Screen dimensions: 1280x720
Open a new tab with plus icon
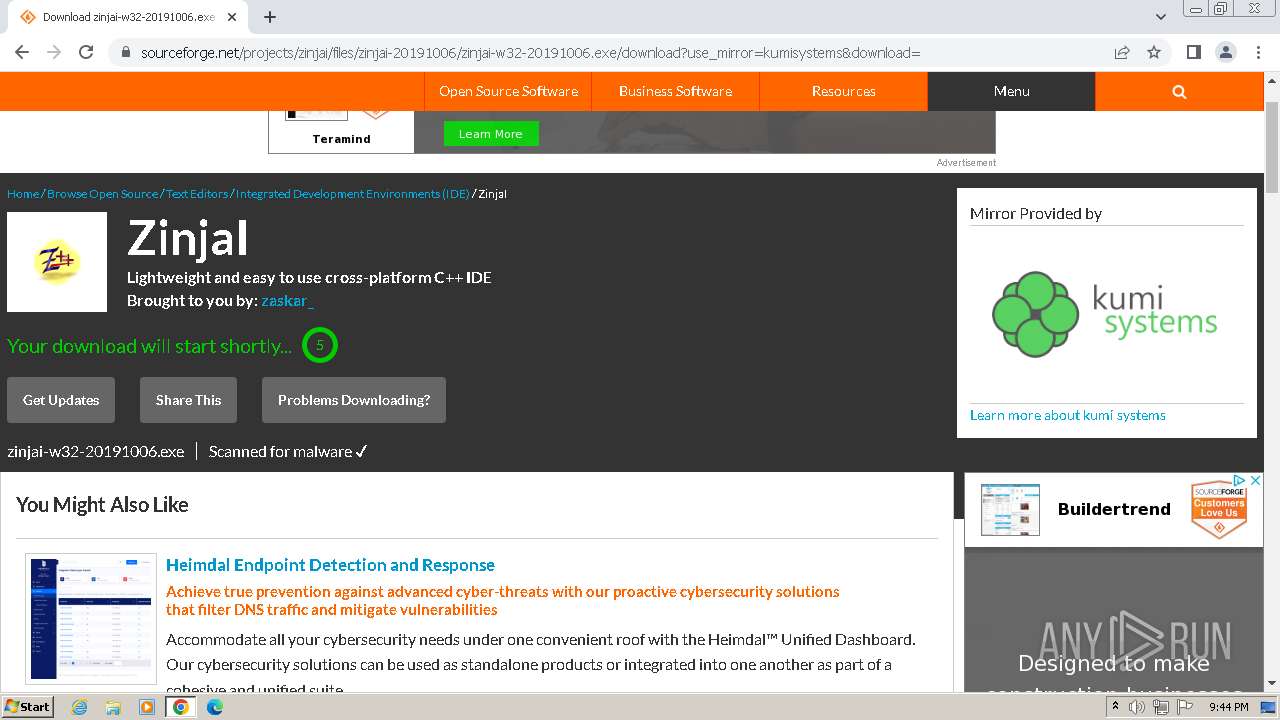[x=270, y=17]
